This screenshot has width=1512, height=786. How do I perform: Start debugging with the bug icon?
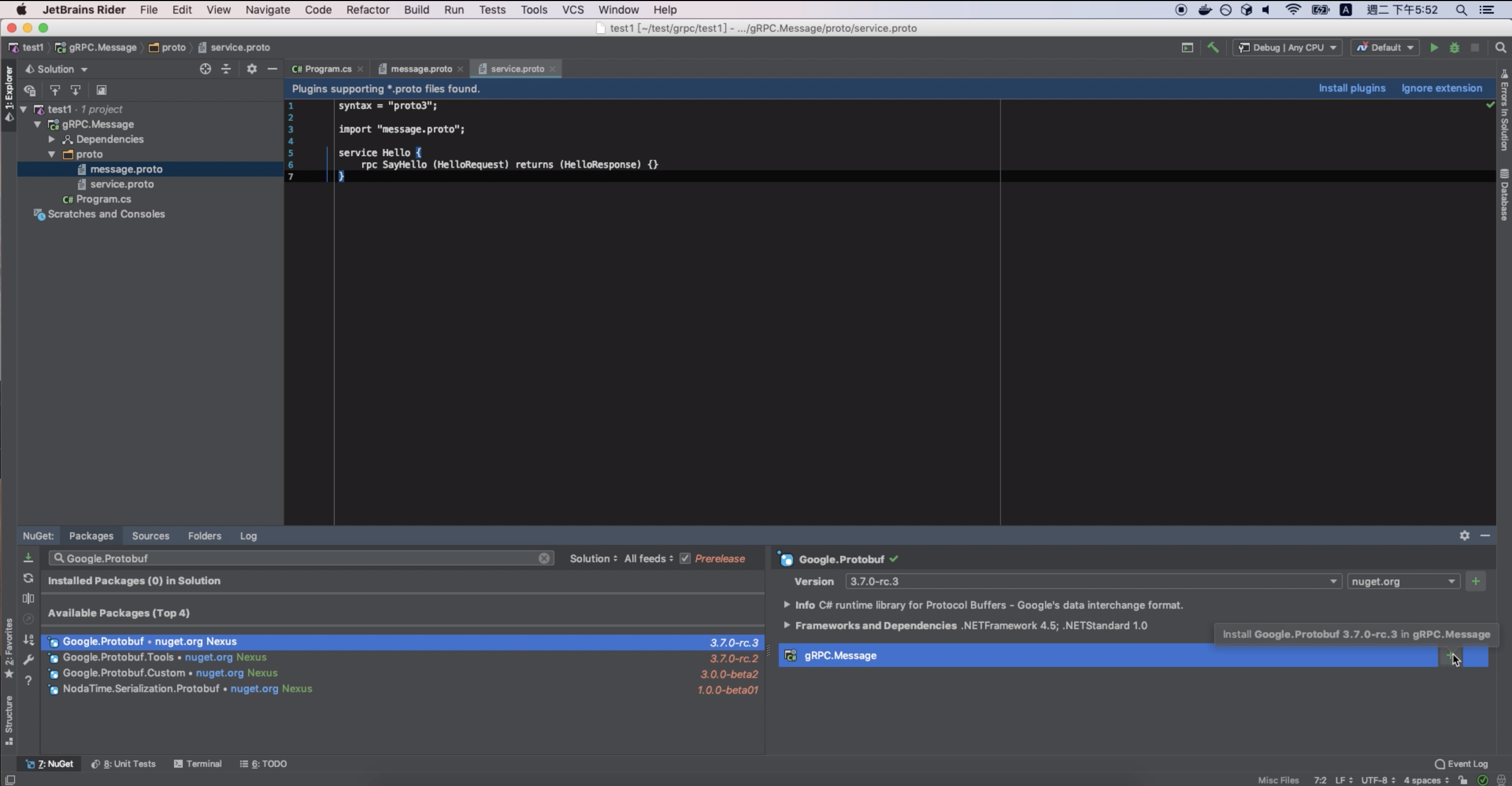click(x=1454, y=48)
